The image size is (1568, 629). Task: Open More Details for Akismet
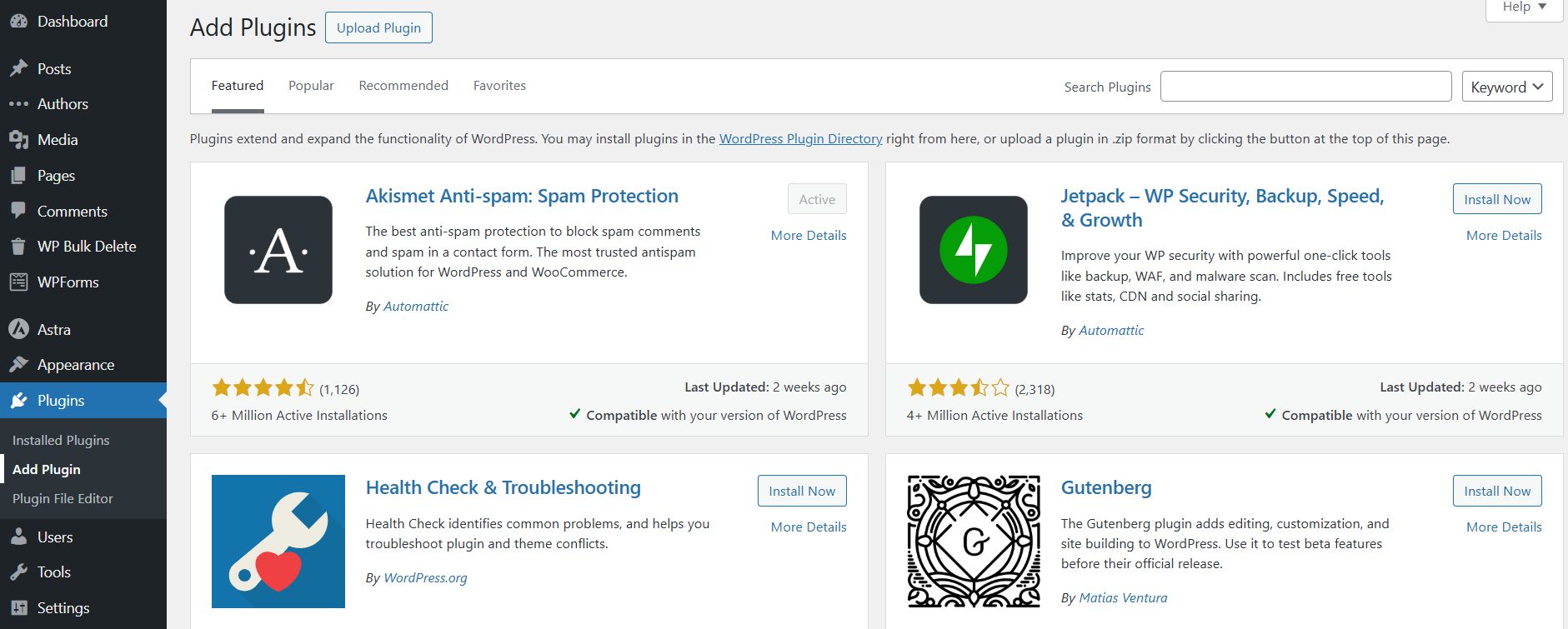tap(809, 236)
